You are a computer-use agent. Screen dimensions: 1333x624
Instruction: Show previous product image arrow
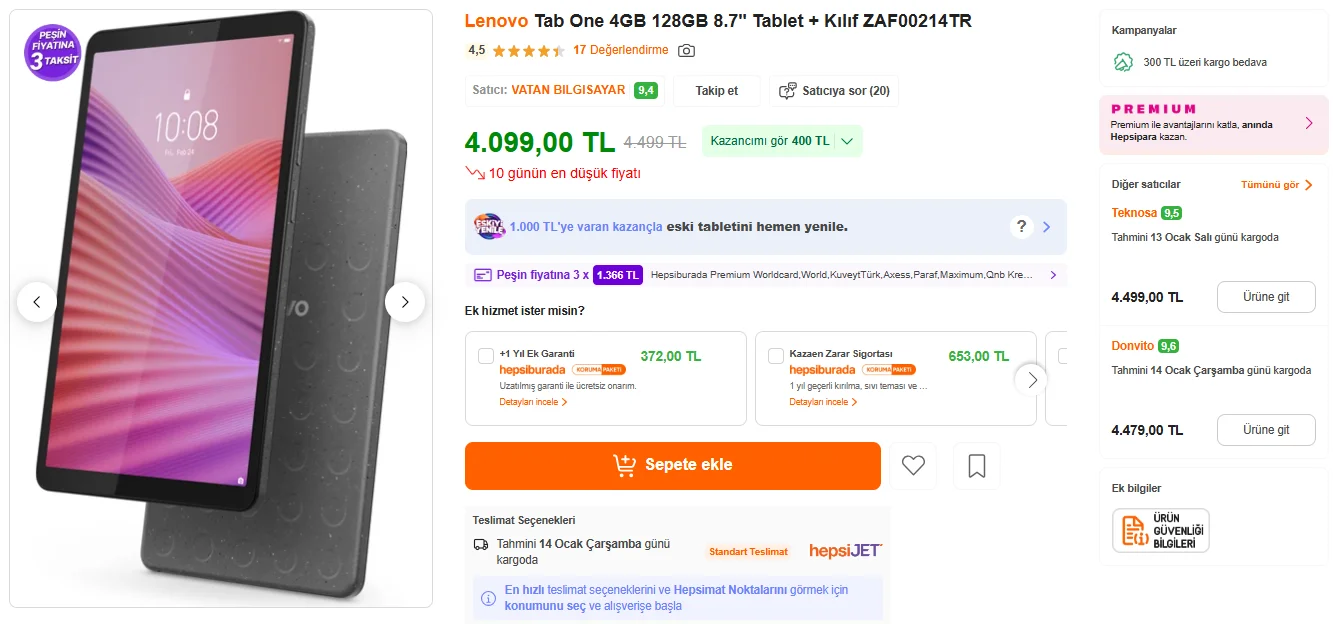pos(37,302)
